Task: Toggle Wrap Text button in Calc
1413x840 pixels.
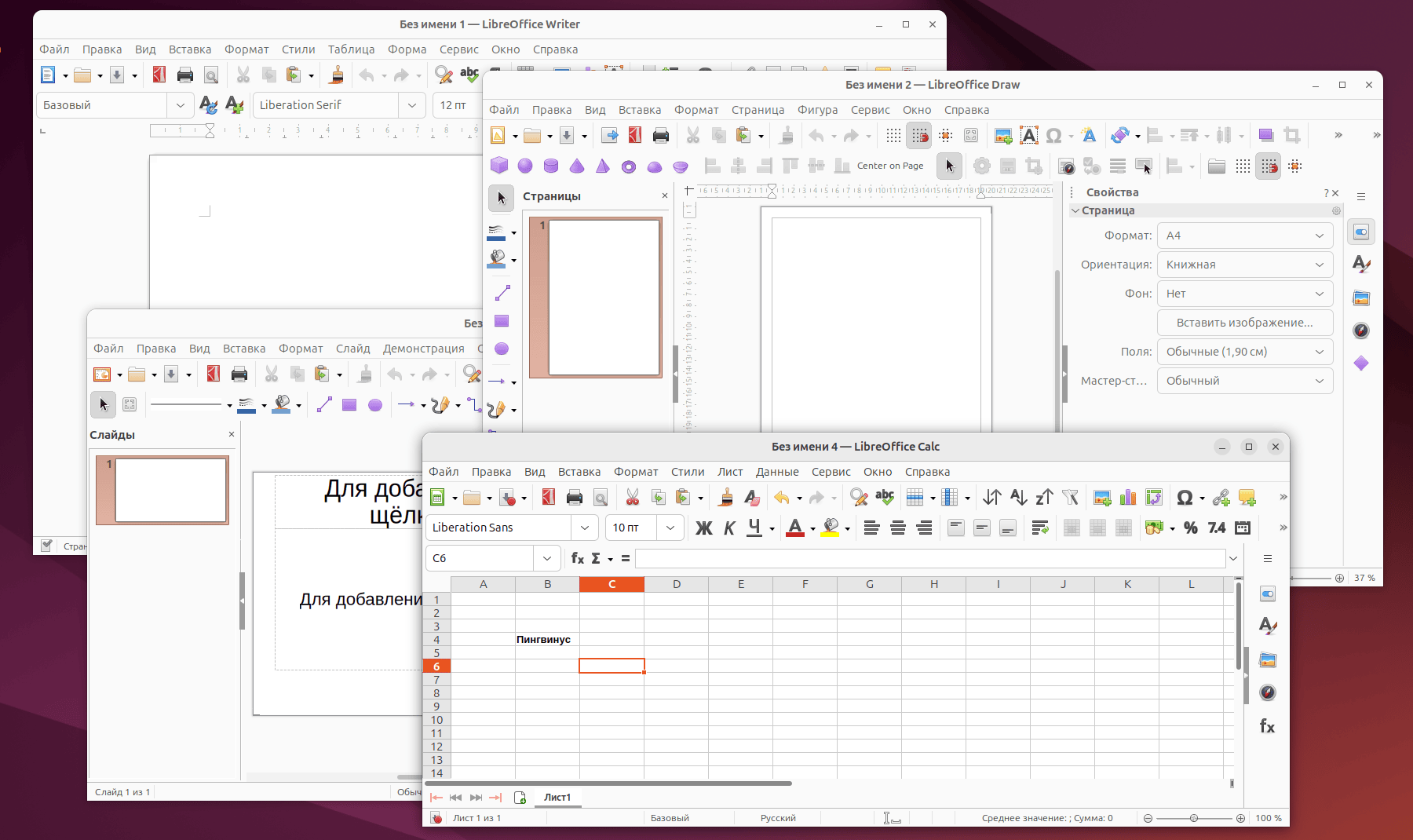Action: 1040,528
